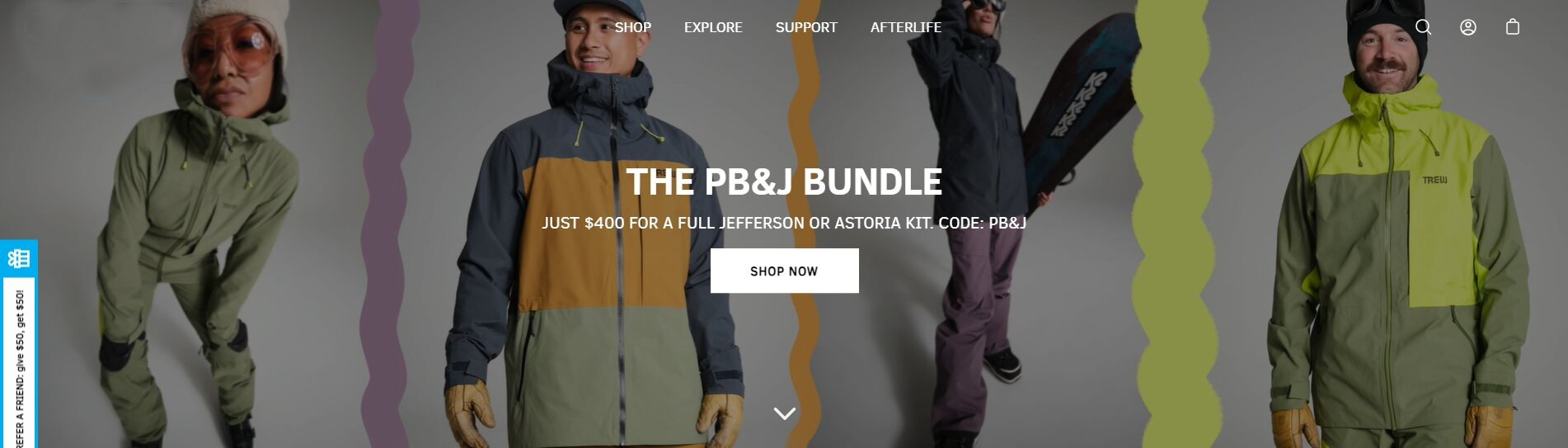Open the SUPPORT menu

coord(806,27)
